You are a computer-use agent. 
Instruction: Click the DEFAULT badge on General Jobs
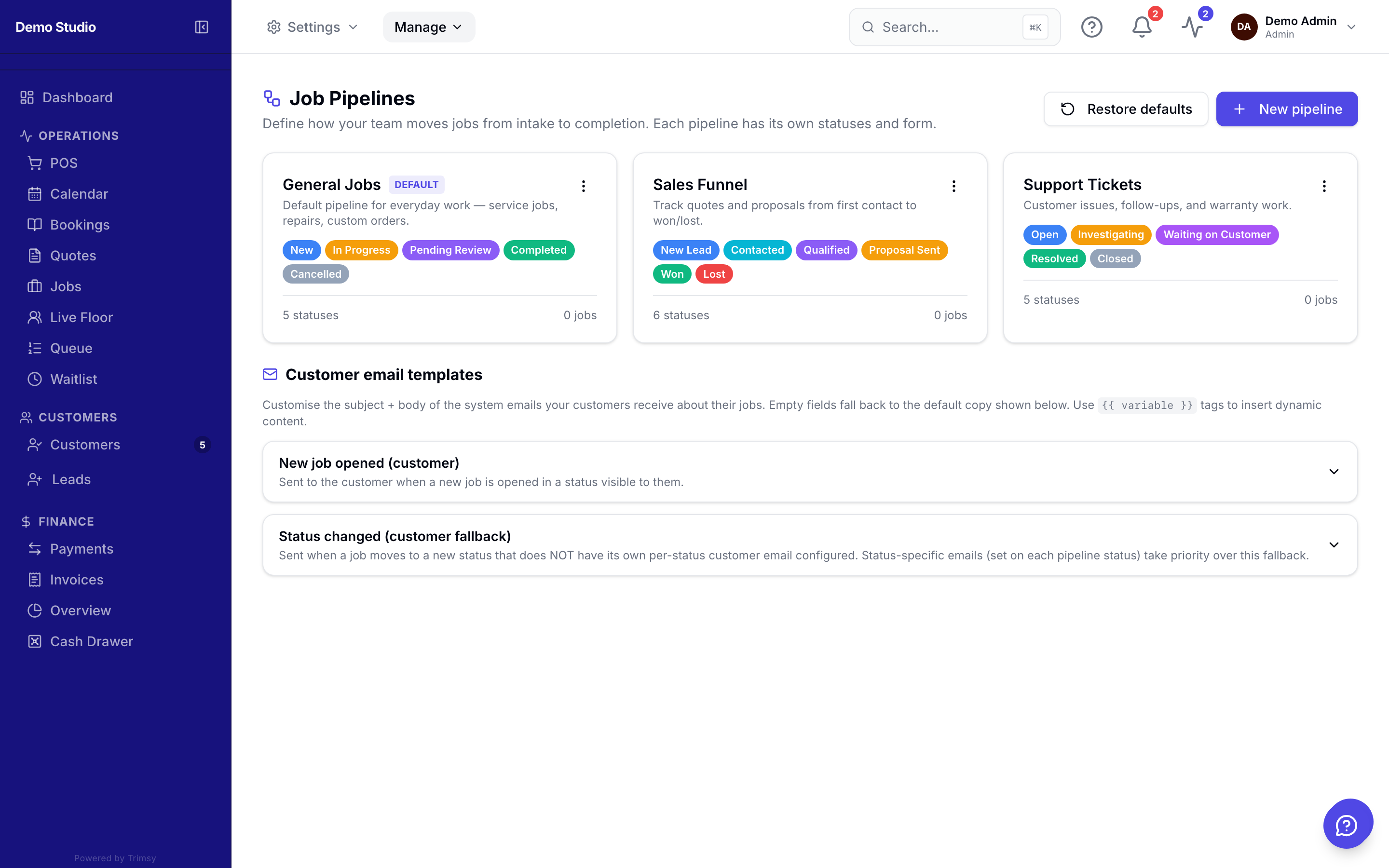click(x=416, y=185)
